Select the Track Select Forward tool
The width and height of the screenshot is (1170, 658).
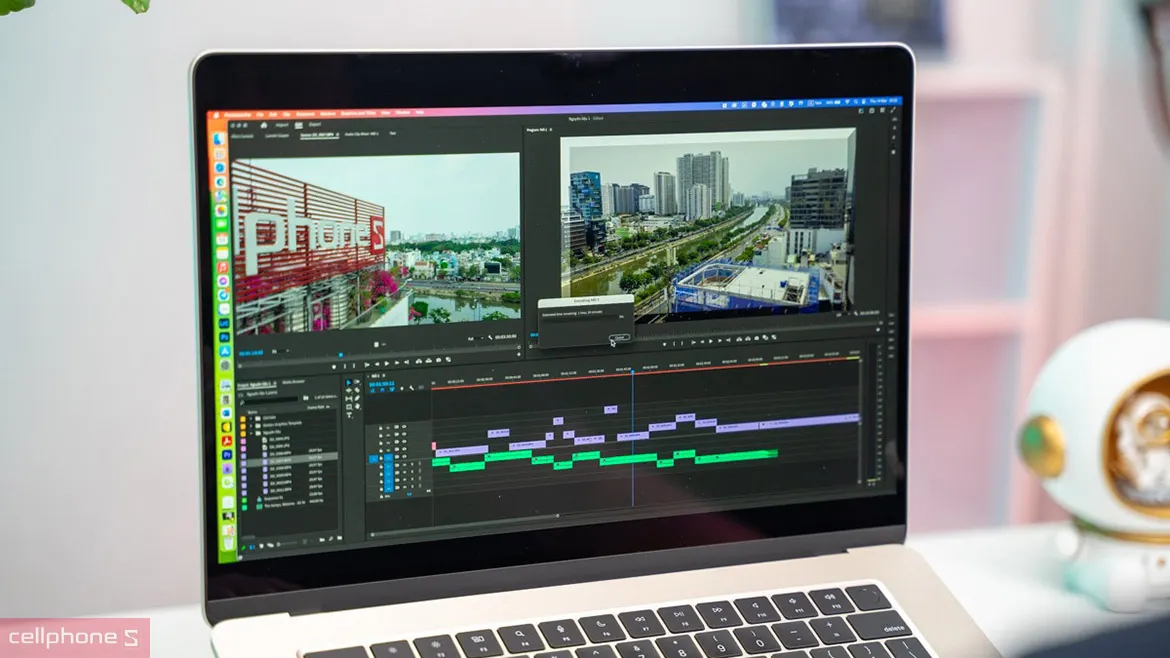coord(357,381)
